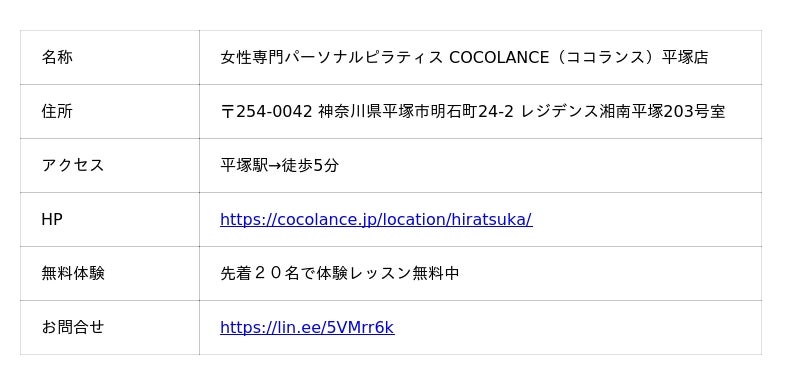Click the 住所 row label
Screen dimensions: 800x385
(x=57, y=111)
